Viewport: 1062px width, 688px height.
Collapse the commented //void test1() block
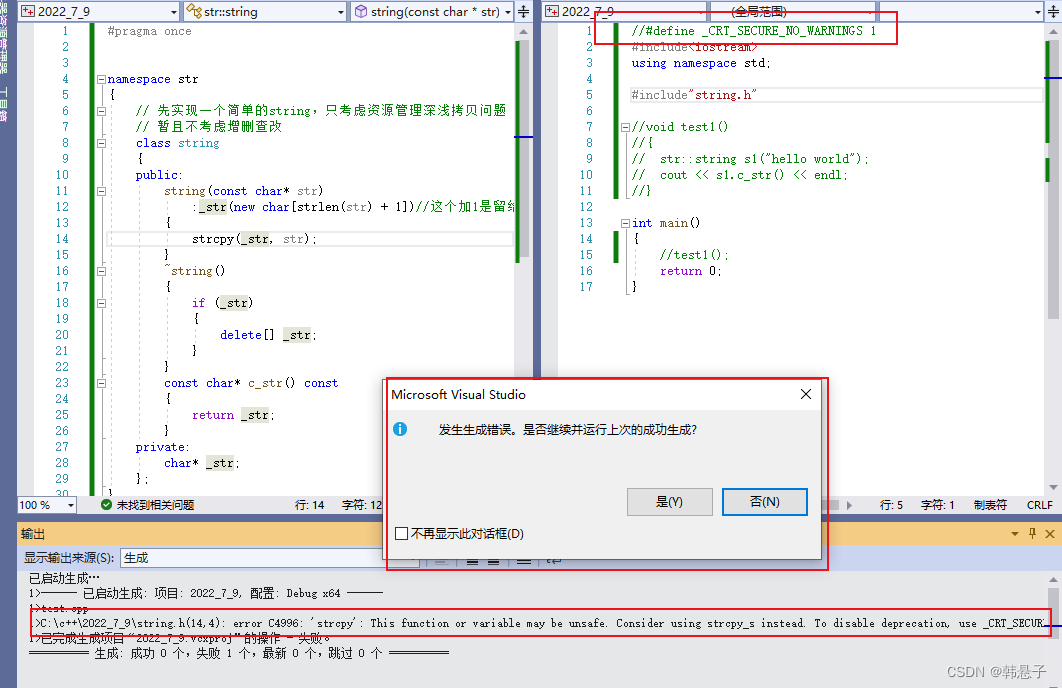click(626, 127)
